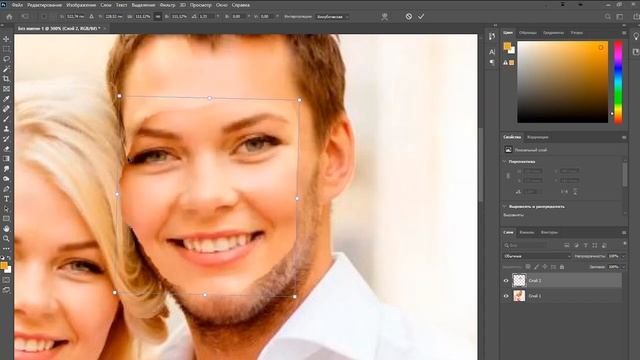
Task: Open the Interpolation dropdown
Action: [x=333, y=17]
